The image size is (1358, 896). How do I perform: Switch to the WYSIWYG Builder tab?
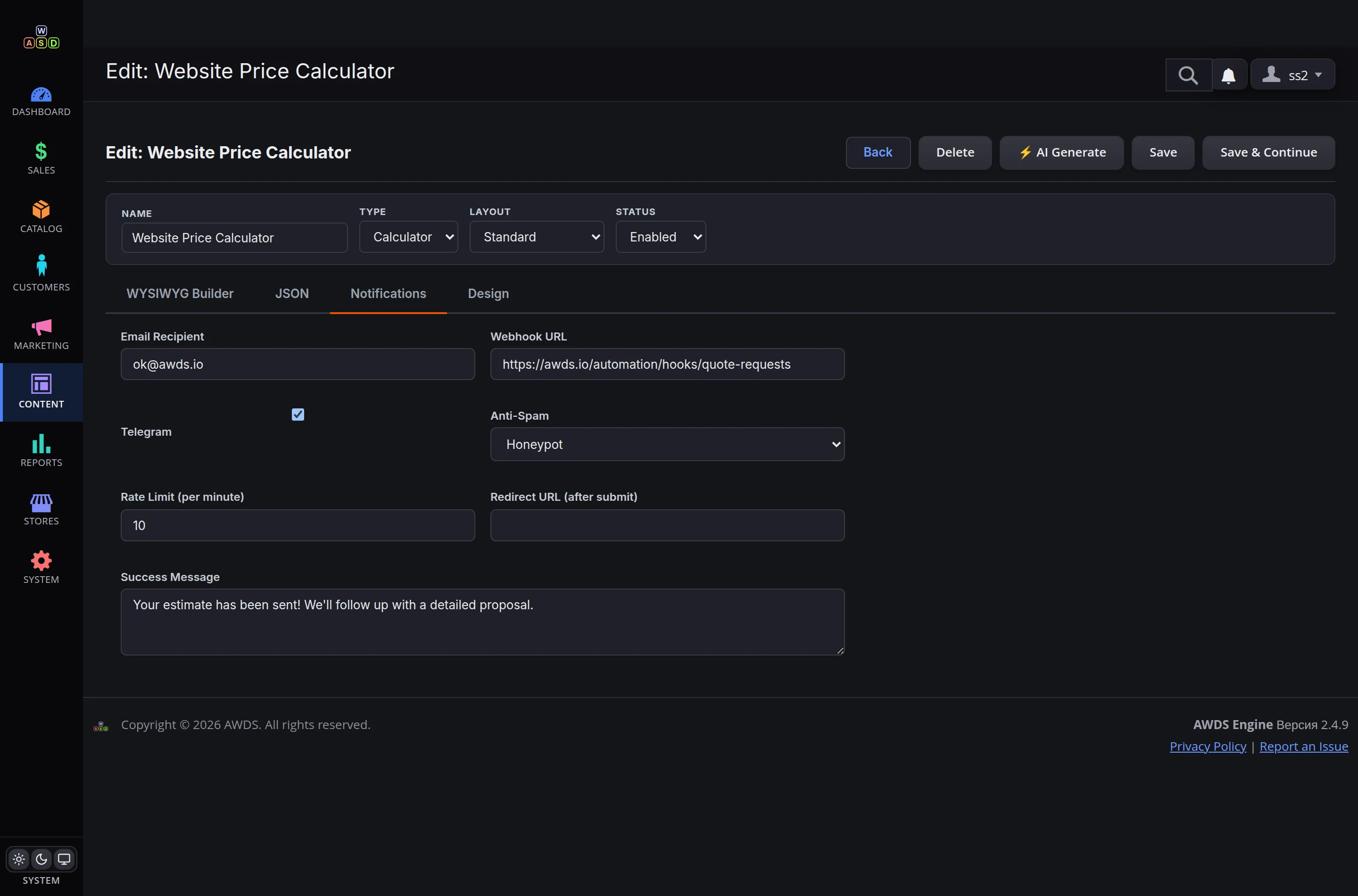[x=180, y=293]
